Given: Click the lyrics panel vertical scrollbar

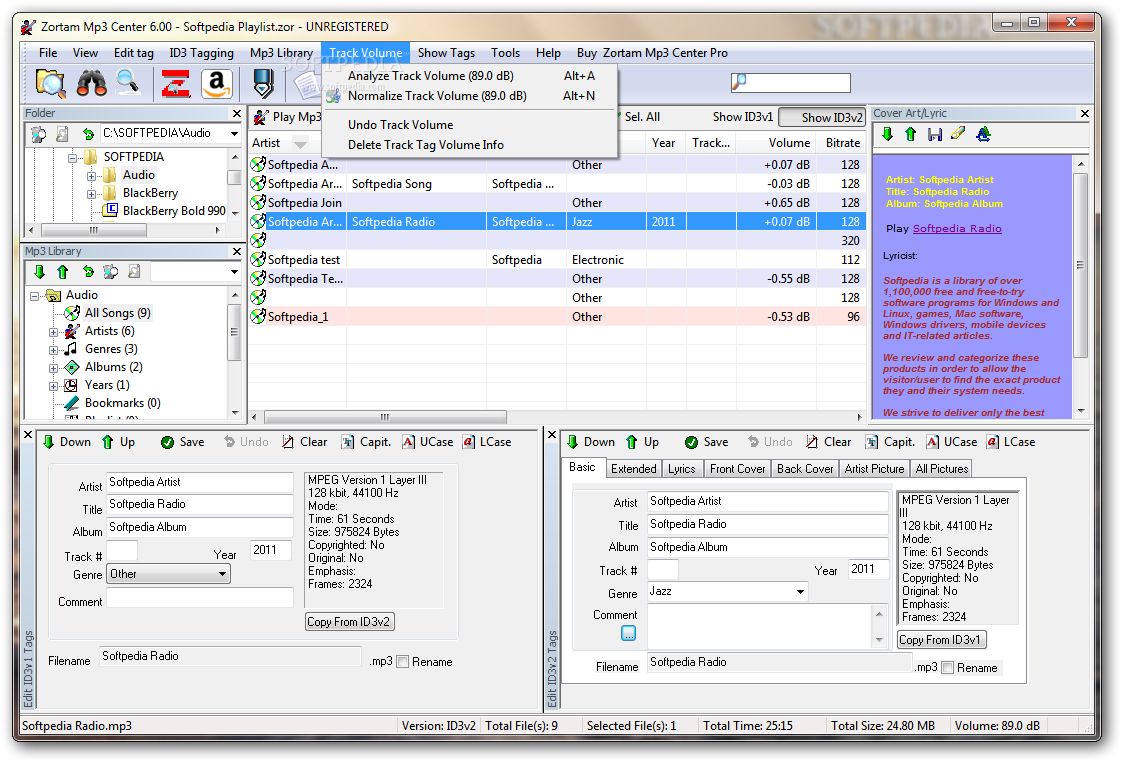Looking at the screenshot, I should pos(1080,264).
